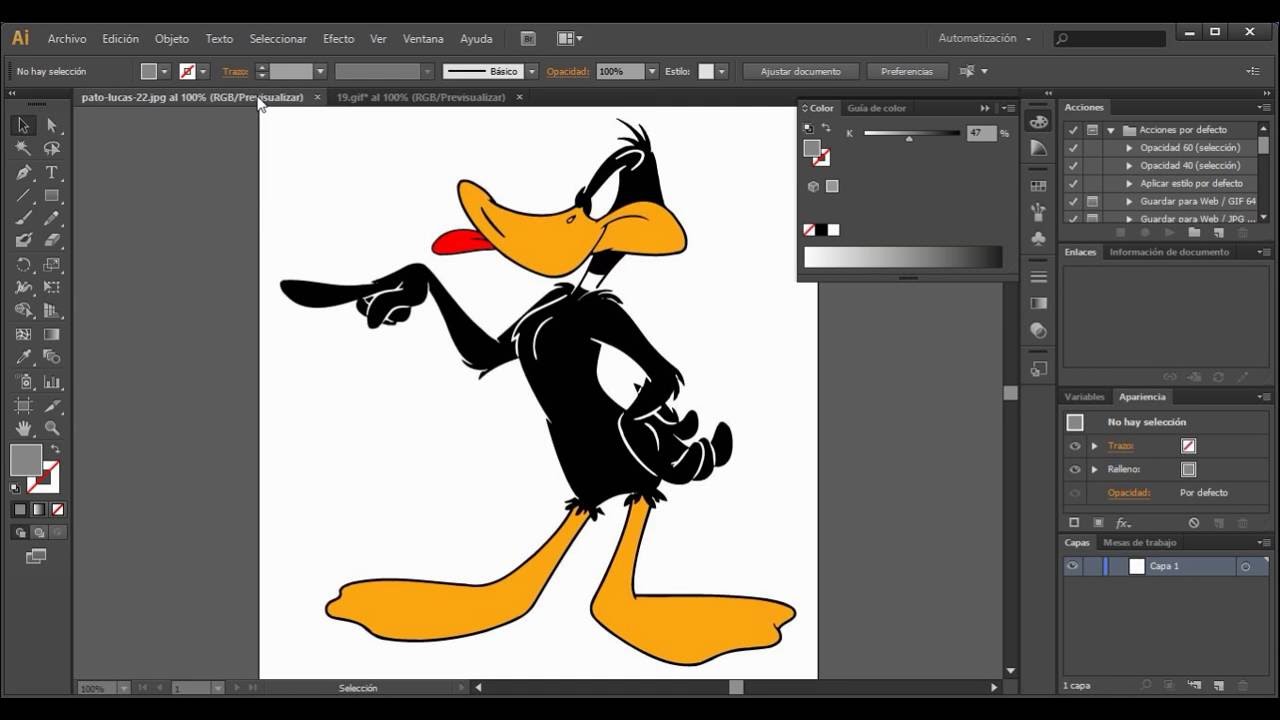The image size is (1280, 720).
Task: Select the Paintbrush tool
Action: (23, 218)
